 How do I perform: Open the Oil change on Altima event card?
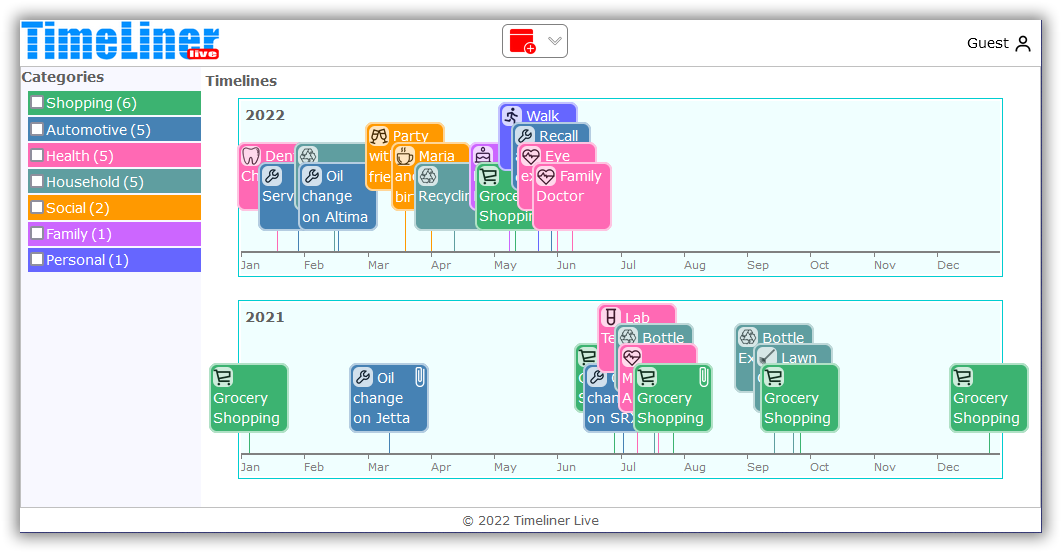pyautogui.click(x=337, y=197)
